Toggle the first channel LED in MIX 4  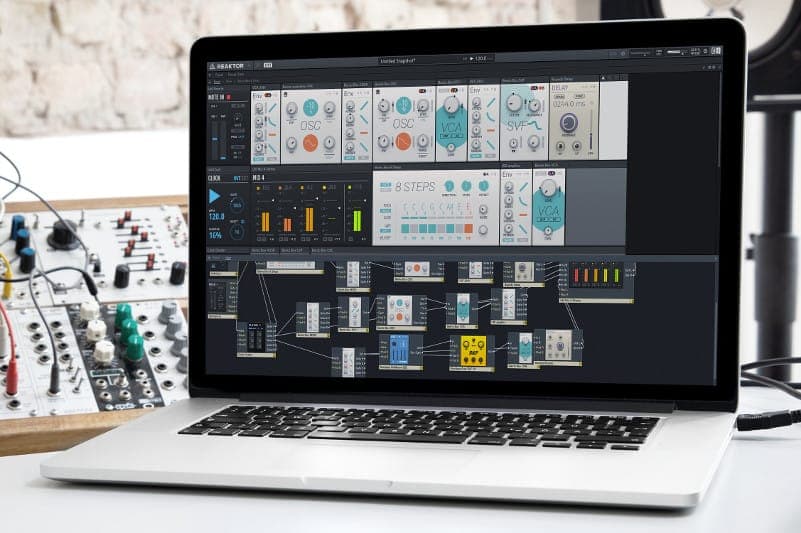[258, 188]
